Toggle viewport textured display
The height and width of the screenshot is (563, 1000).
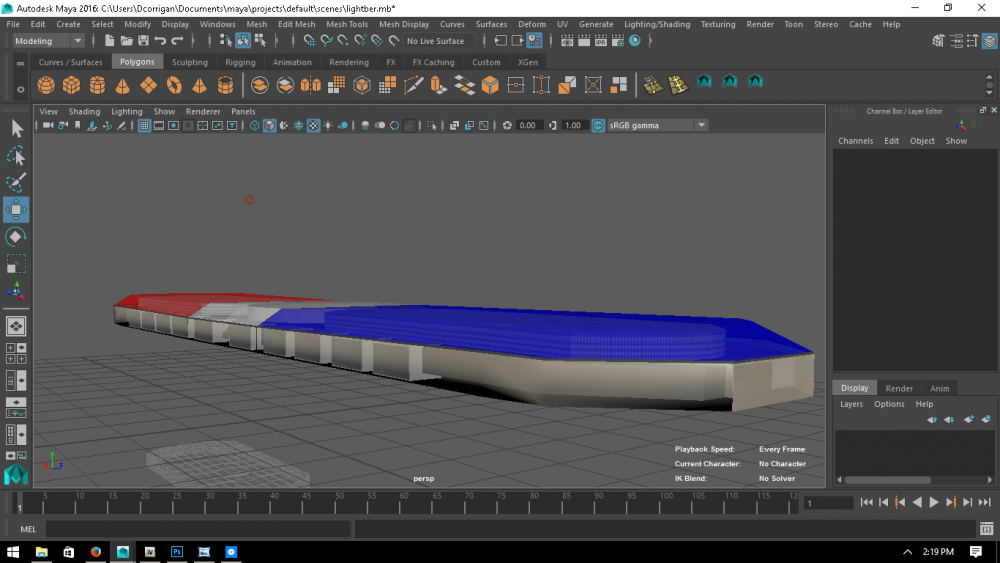[x=313, y=126]
